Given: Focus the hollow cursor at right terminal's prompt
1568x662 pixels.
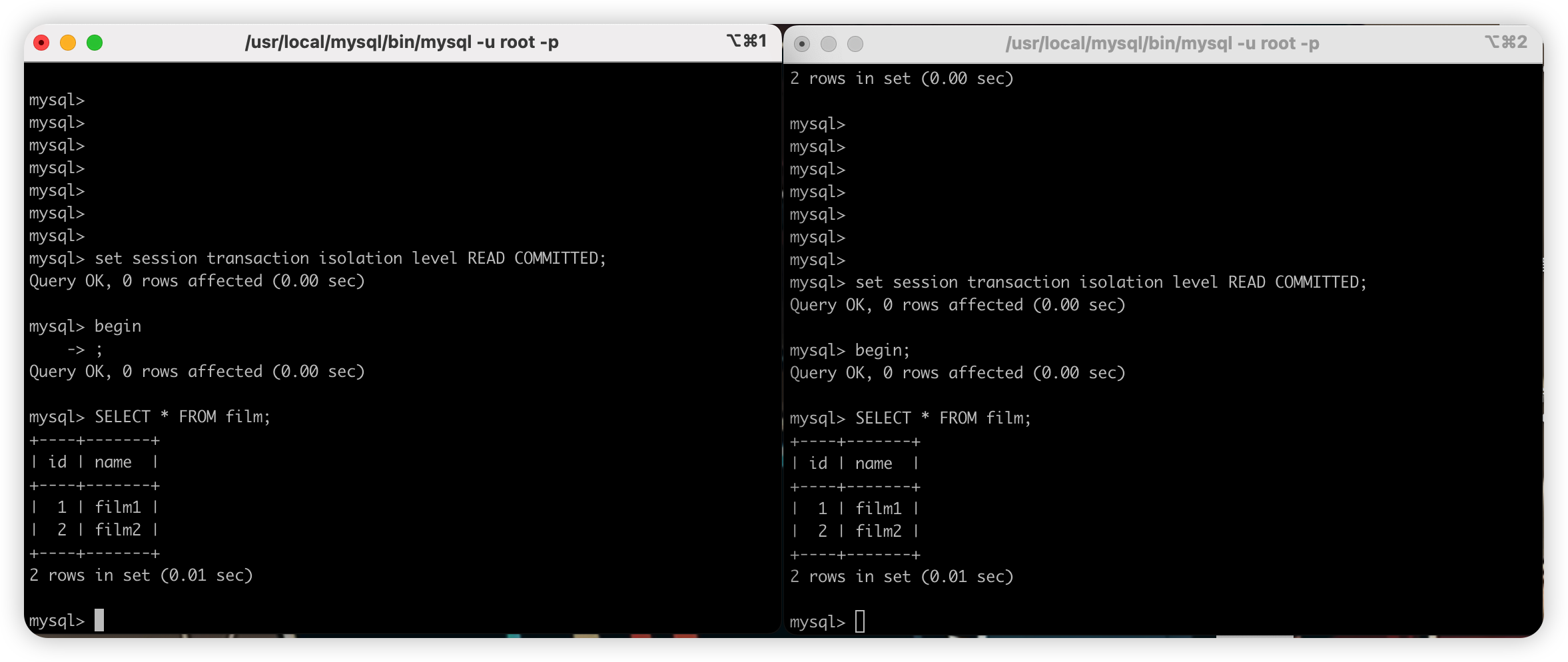Looking at the screenshot, I should [860, 621].
